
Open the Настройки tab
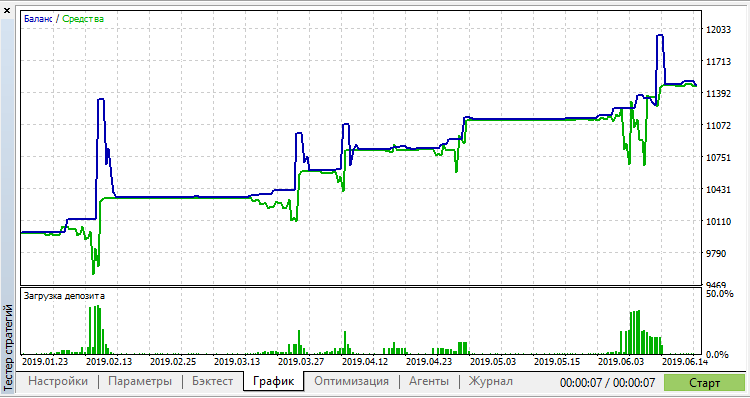[58, 381]
